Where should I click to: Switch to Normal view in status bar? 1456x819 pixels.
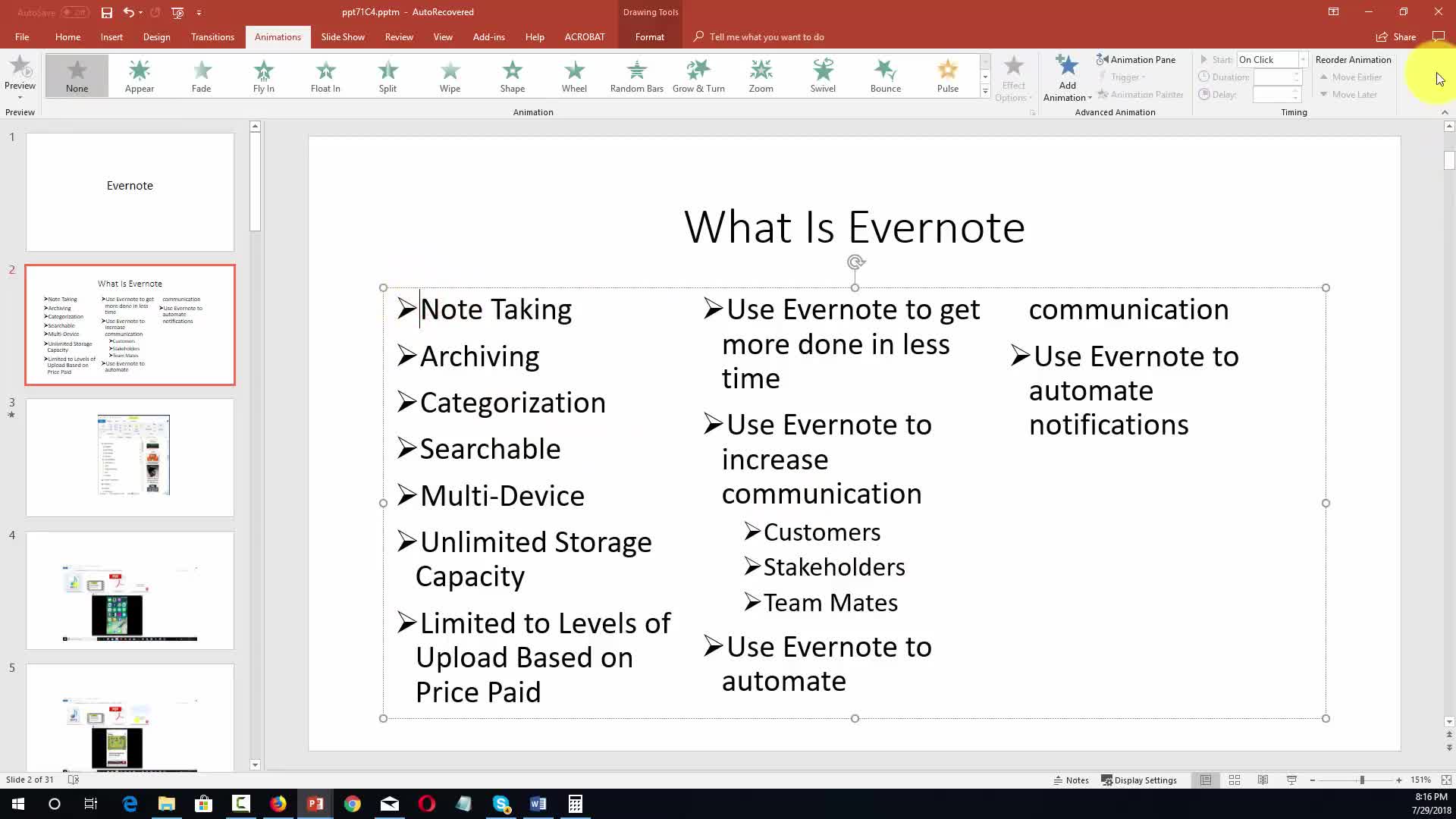click(x=1205, y=780)
